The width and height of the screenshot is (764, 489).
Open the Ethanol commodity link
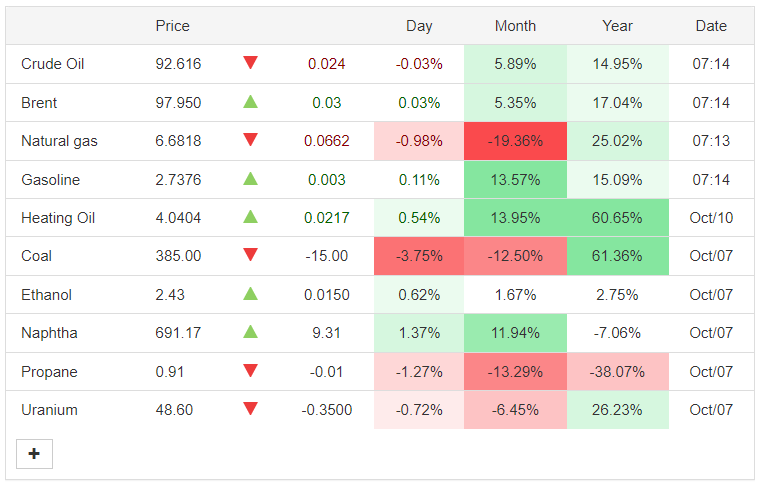pyautogui.click(x=46, y=295)
